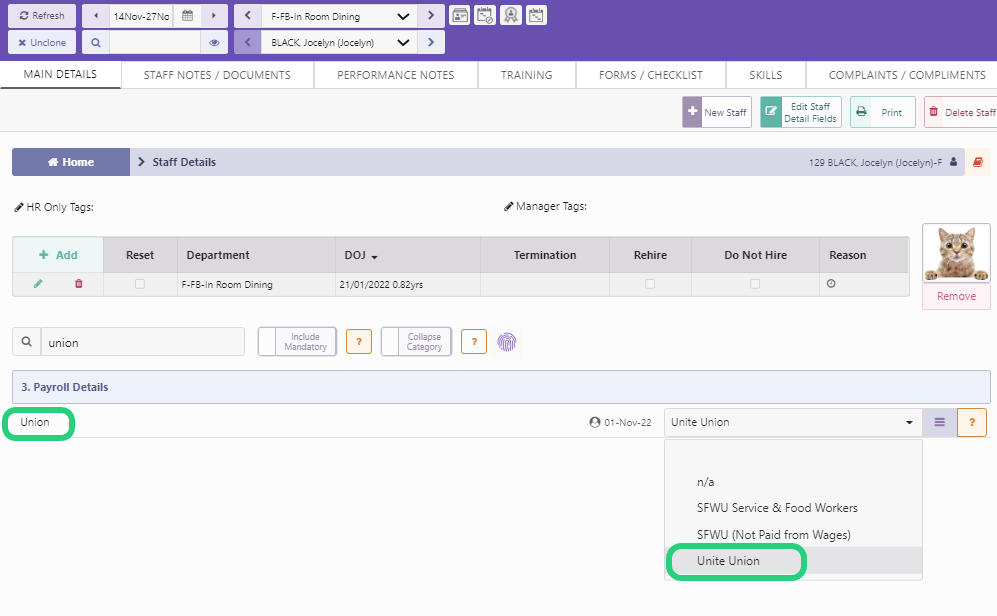Open the date range calendar picker
997x616 pixels.
[x=187, y=16]
